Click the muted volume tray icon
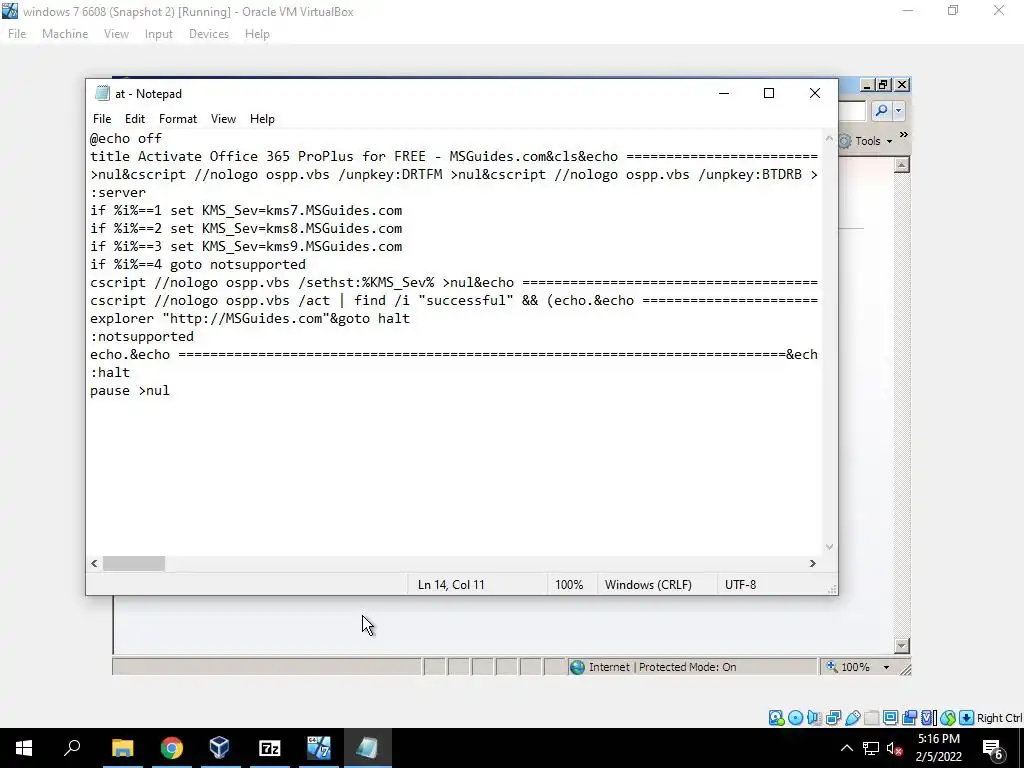The width and height of the screenshot is (1024, 768). coord(894,748)
